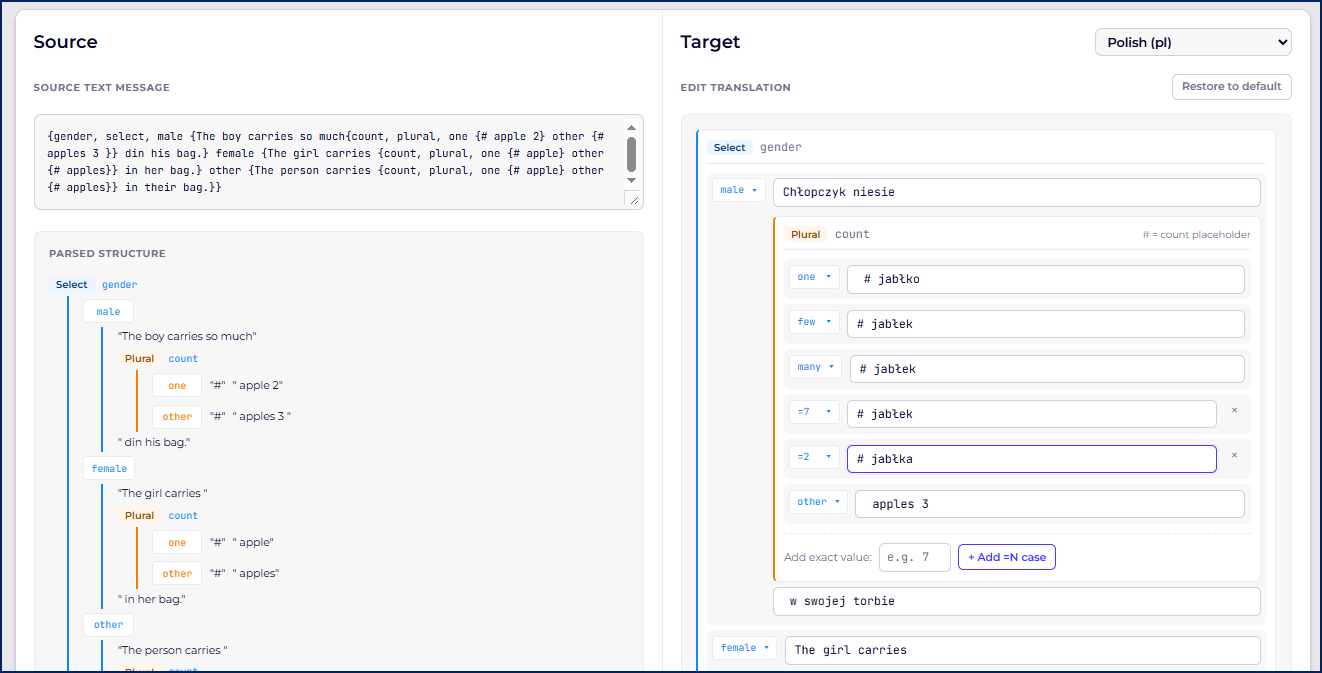Open the Polish (pl) target language dropdown
Viewport: 1322px width, 673px height.
pos(1193,42)
